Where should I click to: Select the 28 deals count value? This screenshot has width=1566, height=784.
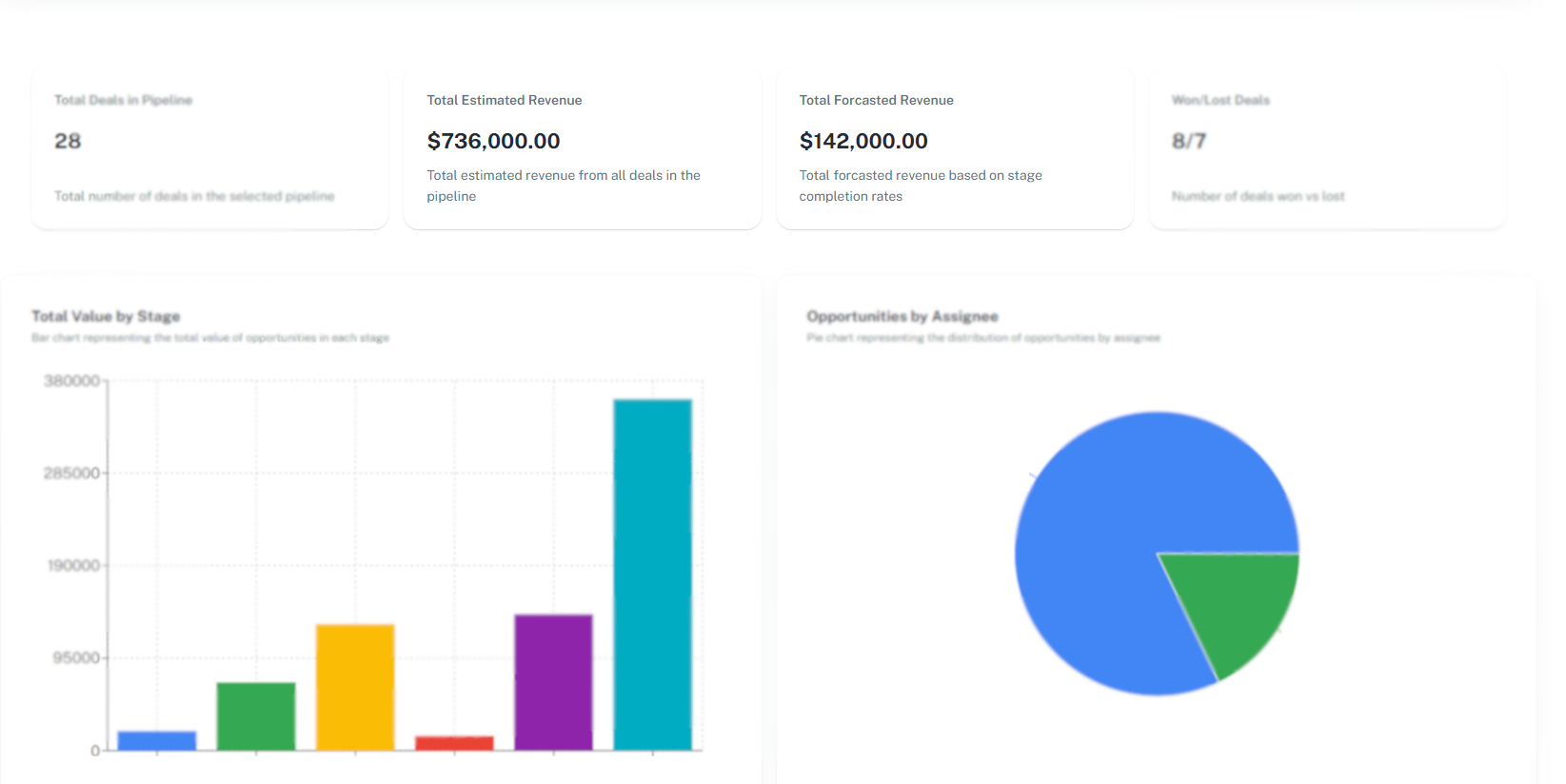(x=68, y=141)
